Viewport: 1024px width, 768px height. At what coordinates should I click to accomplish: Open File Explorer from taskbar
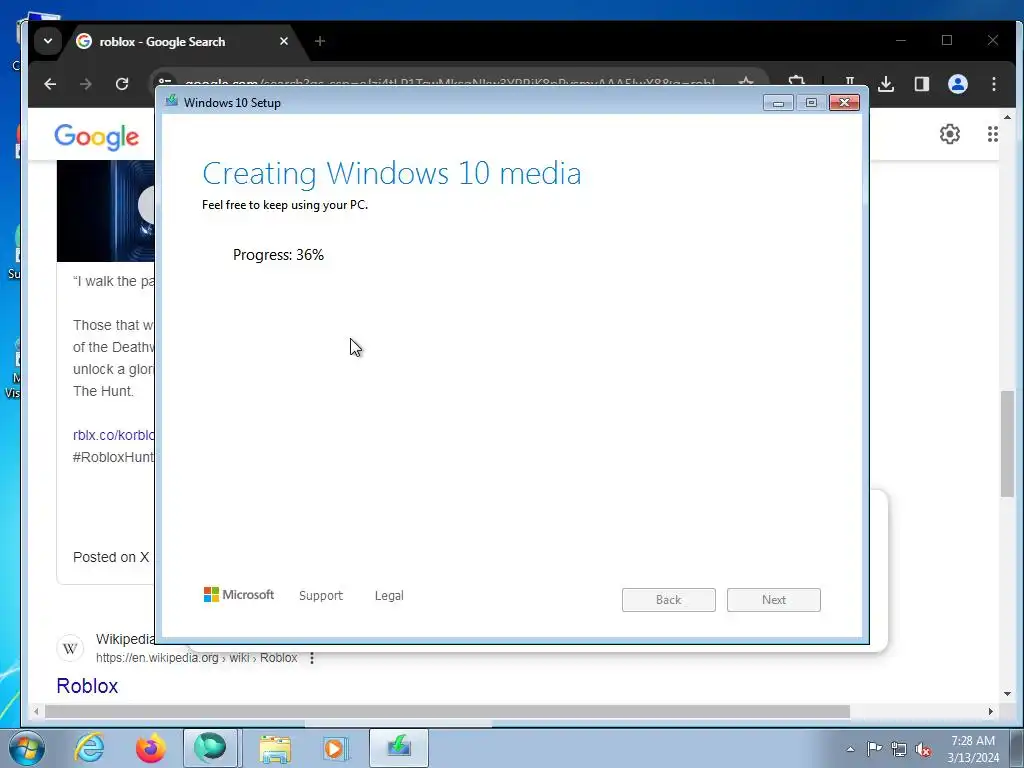pyautogui.click(x=275, y=748)
